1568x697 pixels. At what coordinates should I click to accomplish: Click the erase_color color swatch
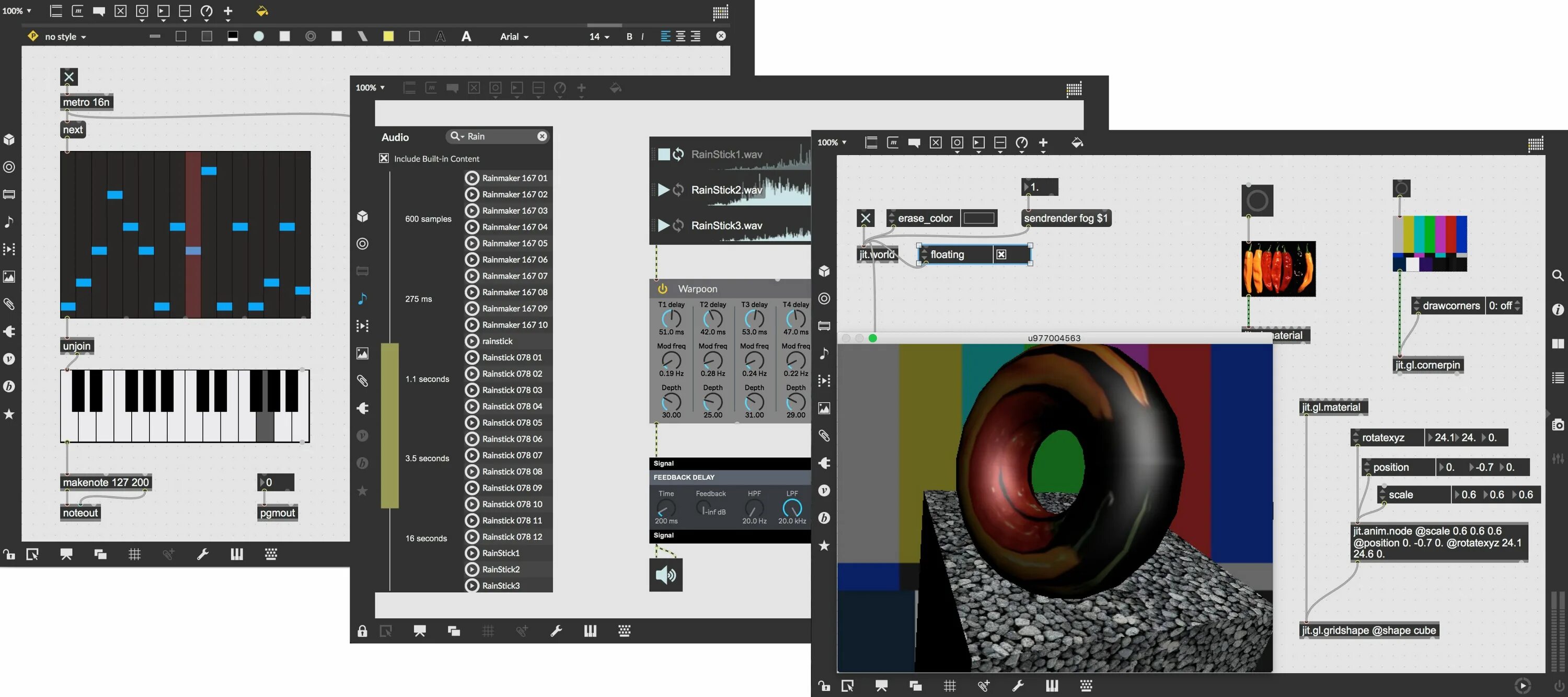(x=979, y=218)
